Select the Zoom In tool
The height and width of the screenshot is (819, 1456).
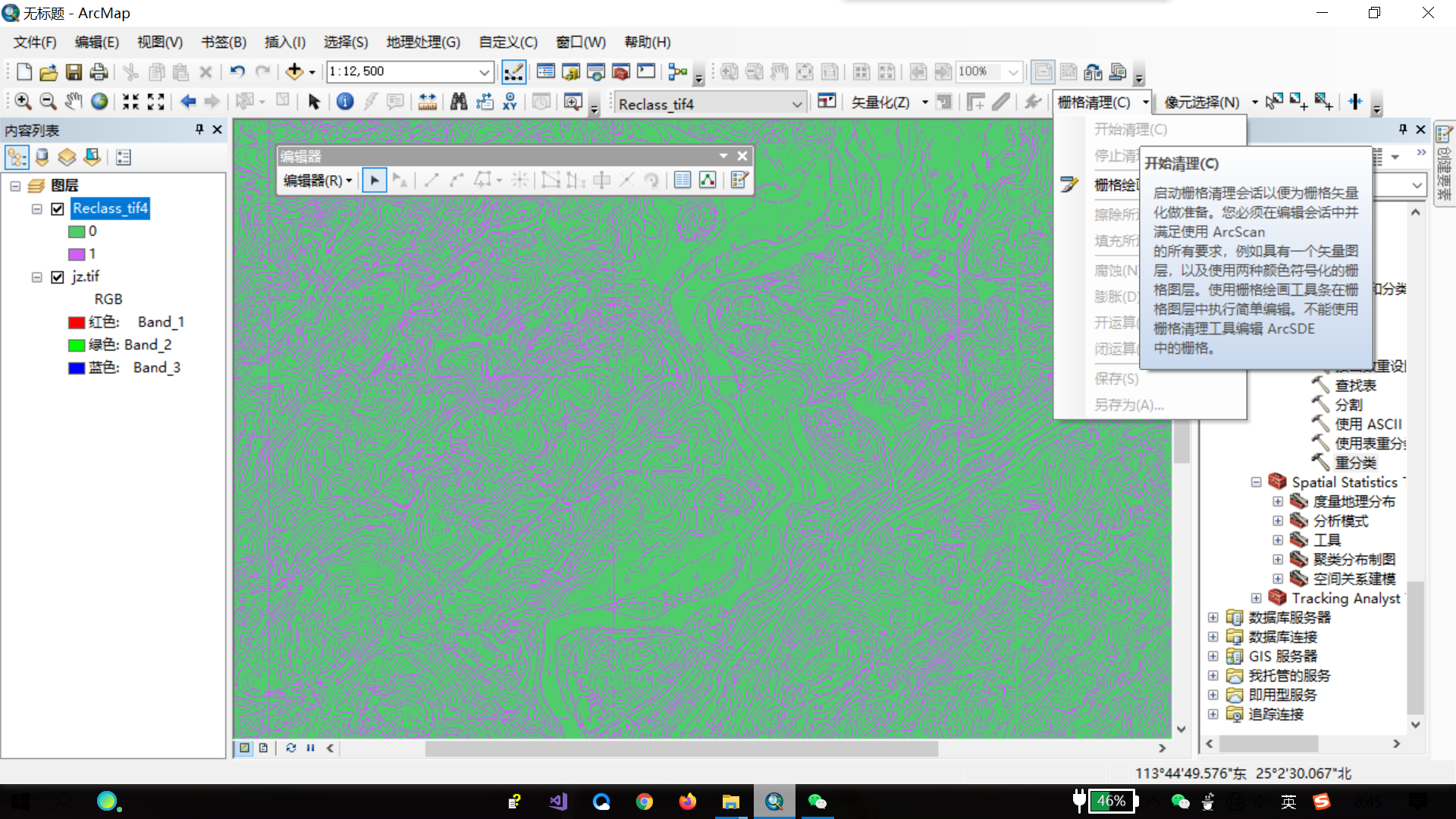pos(23,102)
